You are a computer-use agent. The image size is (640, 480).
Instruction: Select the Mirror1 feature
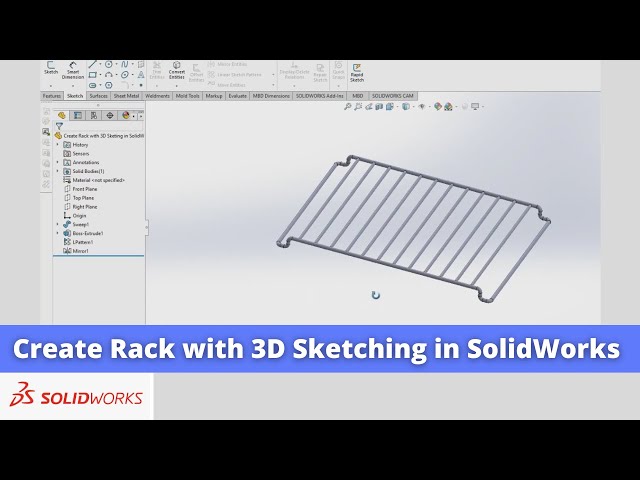[x=82, y=251]
